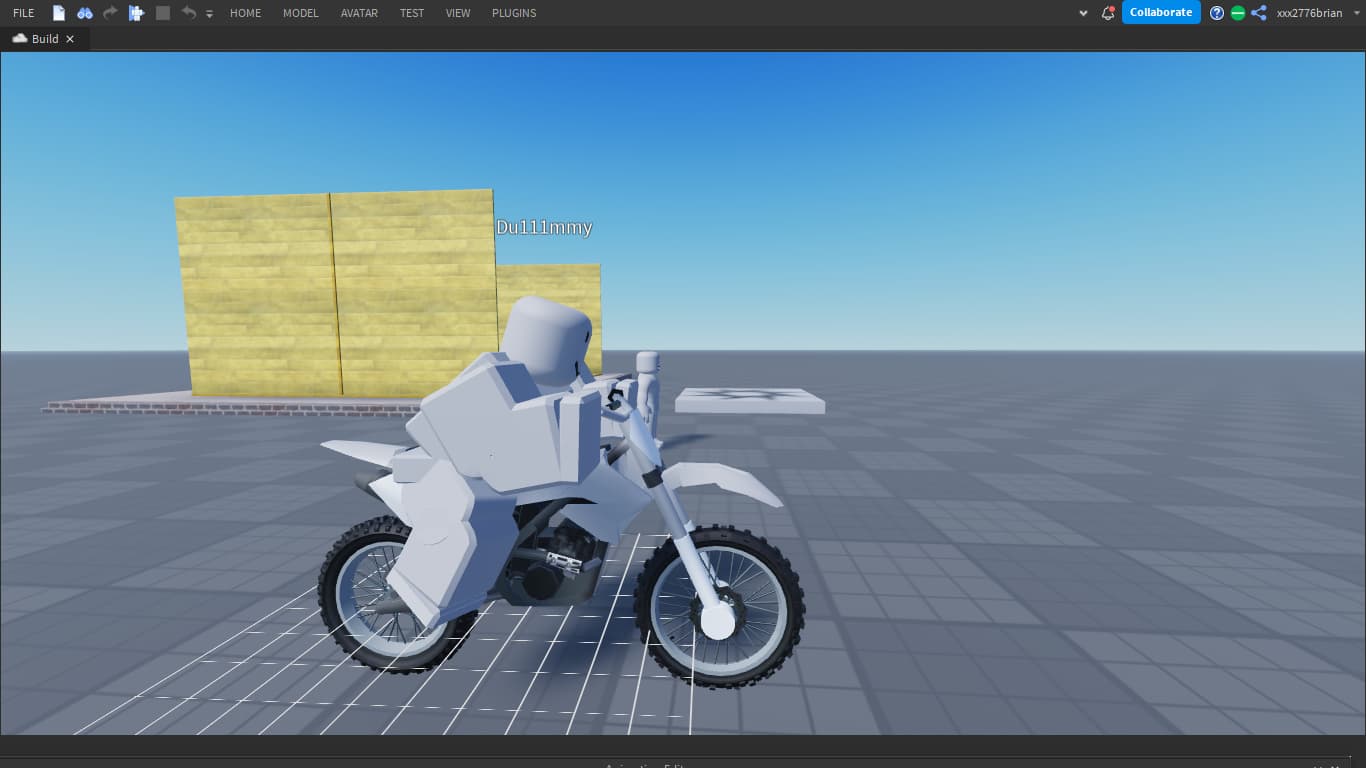Open the notifications bell
Viewport: 1366px width, 768px height.
point(1108,13)
